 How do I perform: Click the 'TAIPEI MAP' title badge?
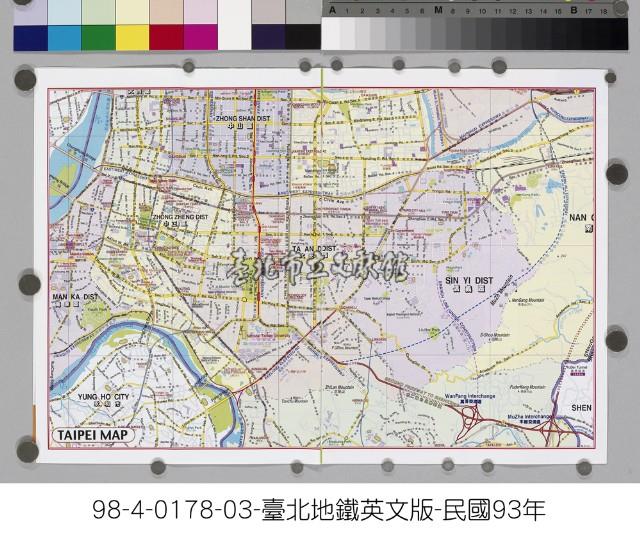point(93,435)
